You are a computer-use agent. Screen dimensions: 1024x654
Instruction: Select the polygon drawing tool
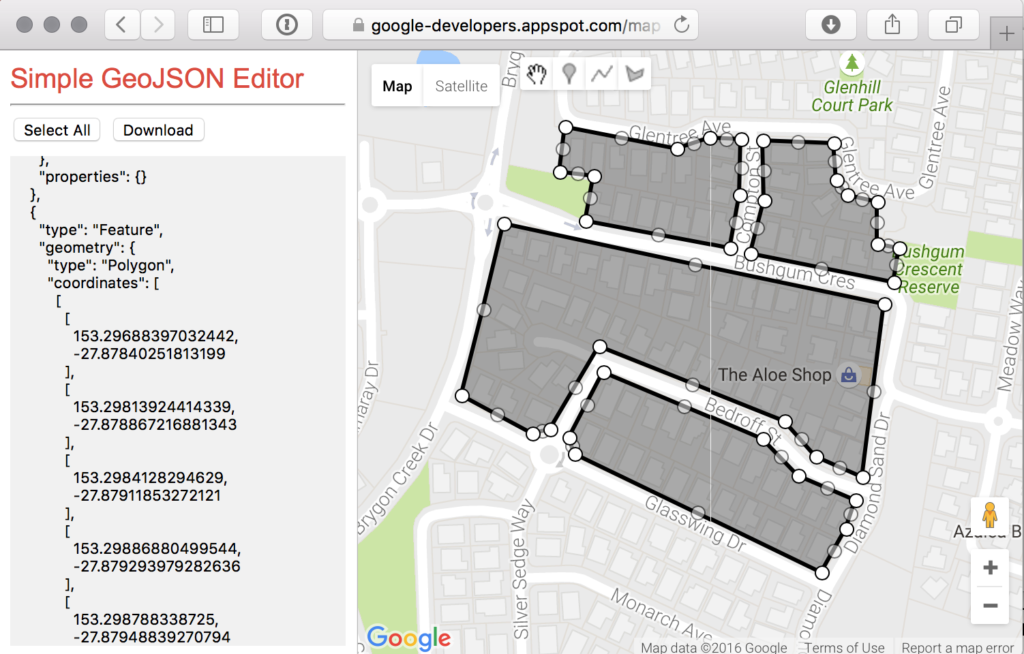[634, 73]
